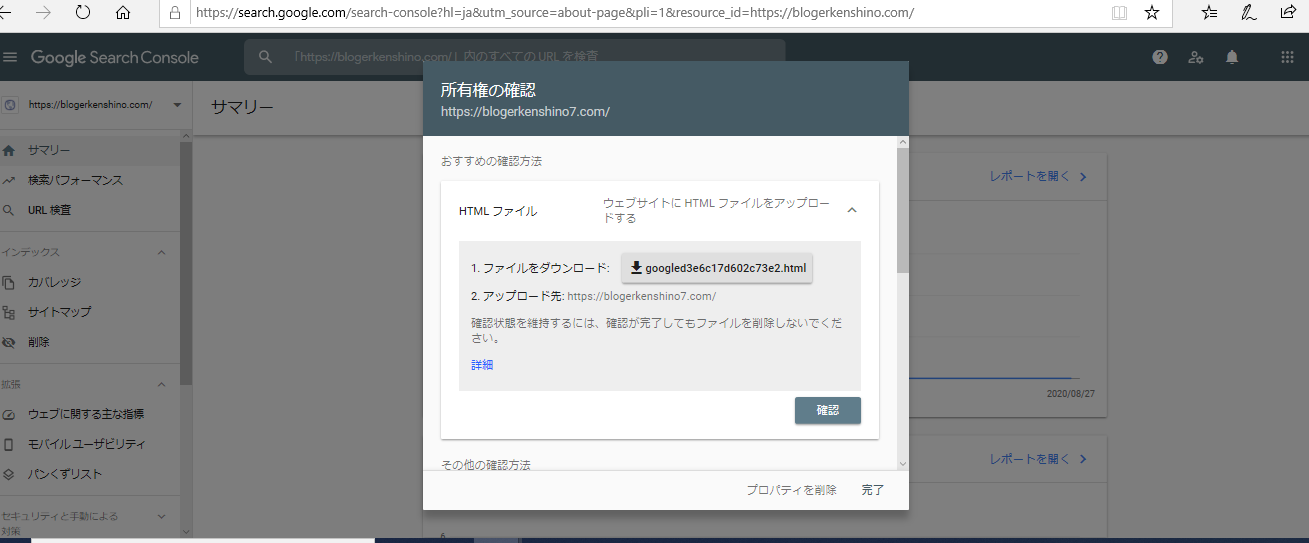The image size is (1309, 543).
Task: Click the lock icon in address bar
Action: [x=175, y=14]
